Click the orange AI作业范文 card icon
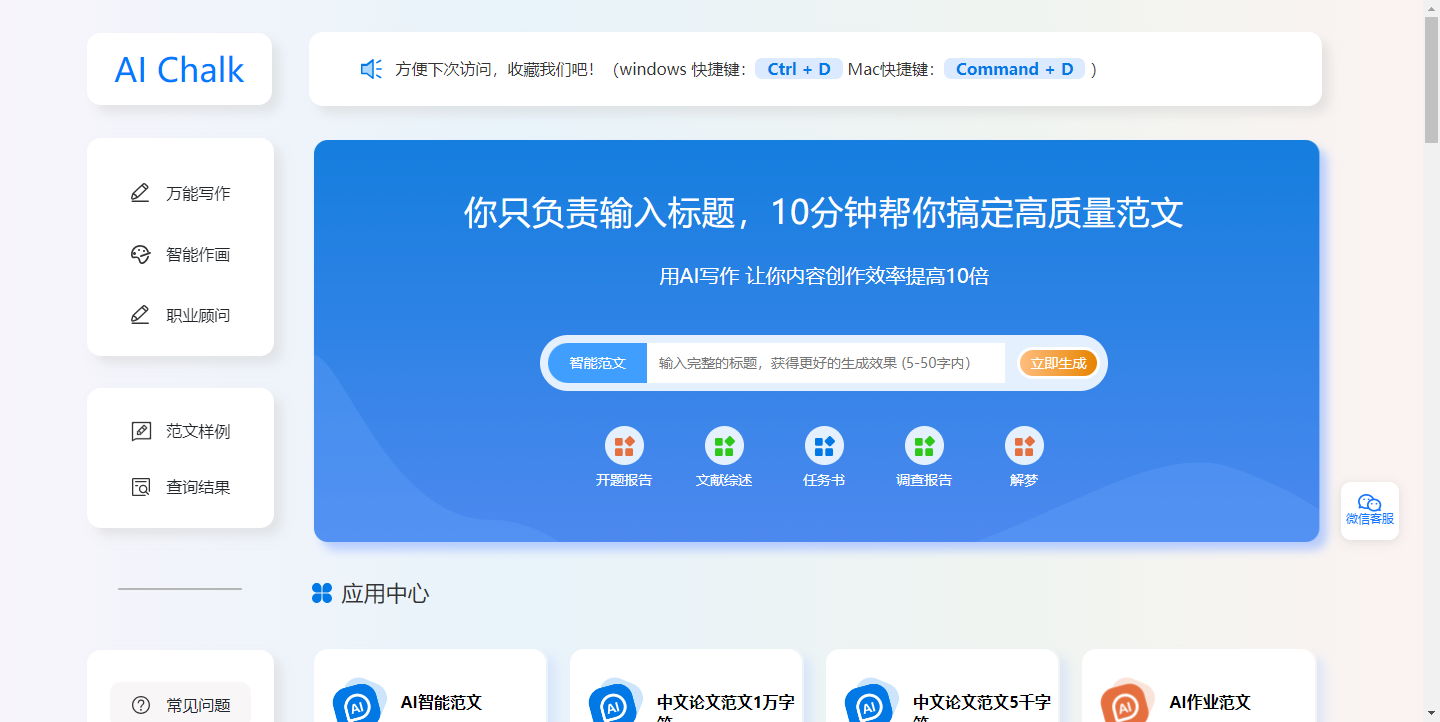This screenshot has height=722, width=1440. coord(1127,701)
